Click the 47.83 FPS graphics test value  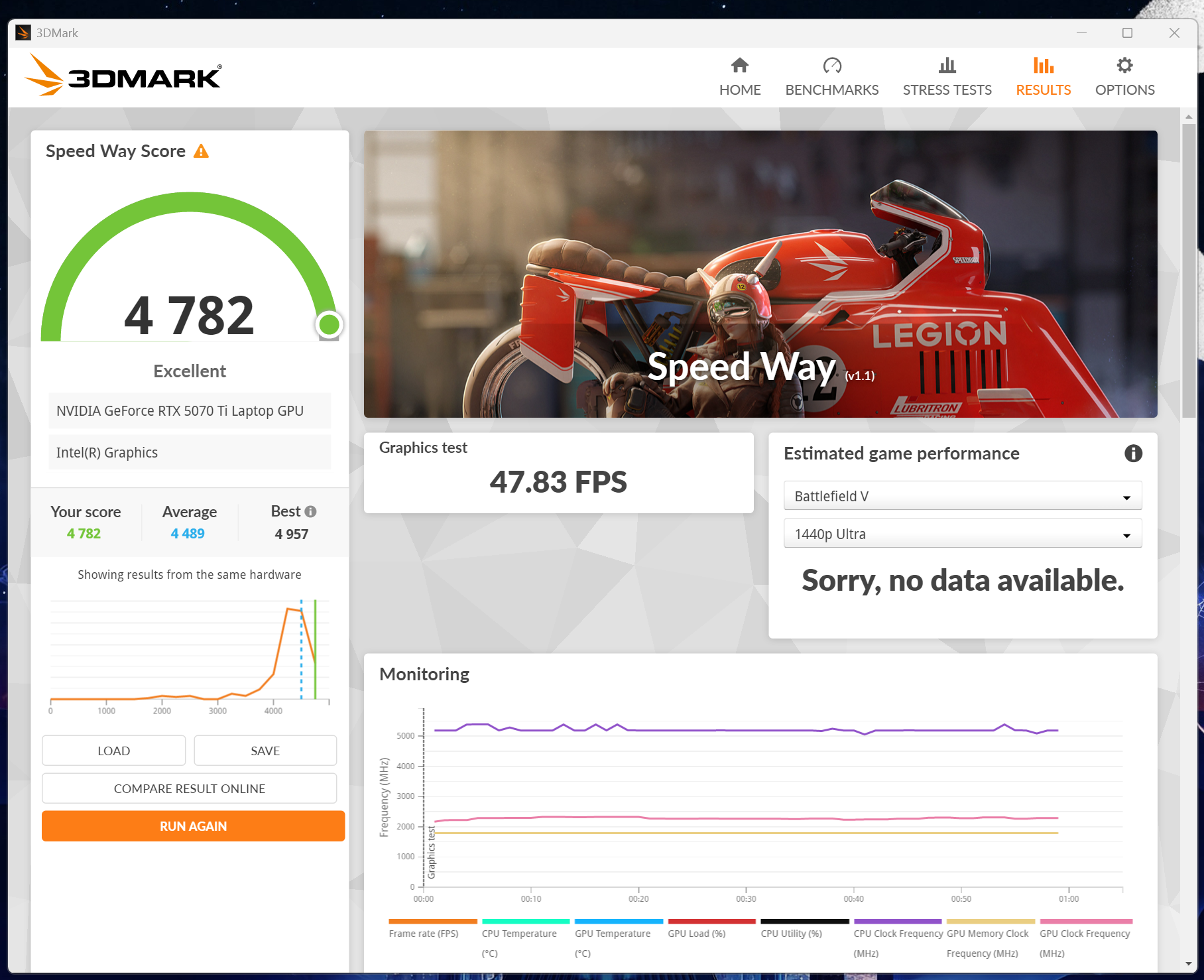(558, 482)
